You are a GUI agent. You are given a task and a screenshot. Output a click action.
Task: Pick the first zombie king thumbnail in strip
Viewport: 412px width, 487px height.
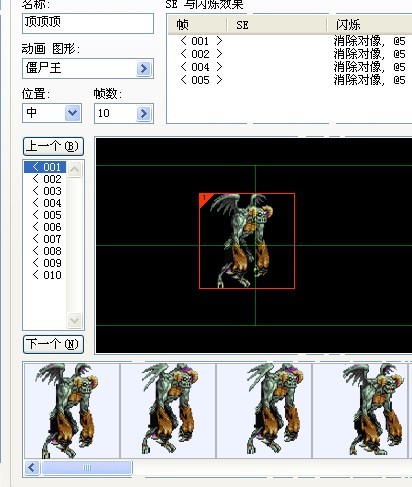pos(72,411)
